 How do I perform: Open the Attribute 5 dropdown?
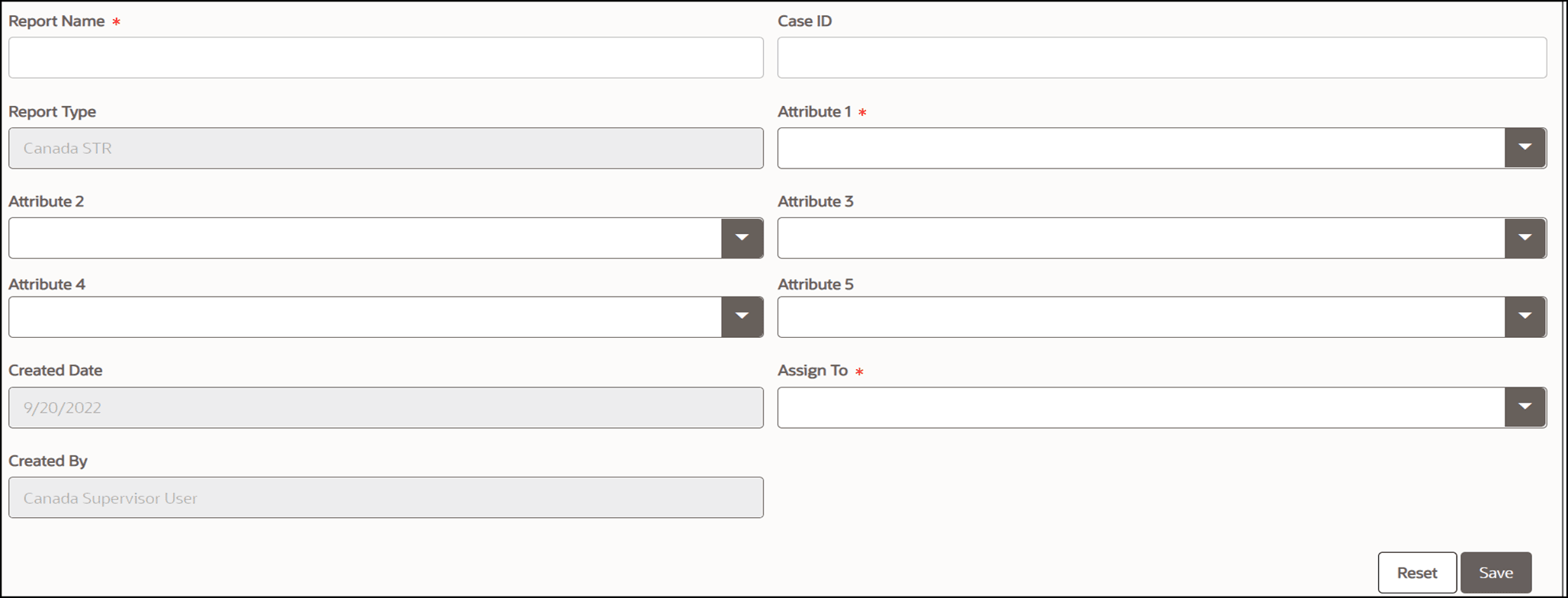[1525, 317]
